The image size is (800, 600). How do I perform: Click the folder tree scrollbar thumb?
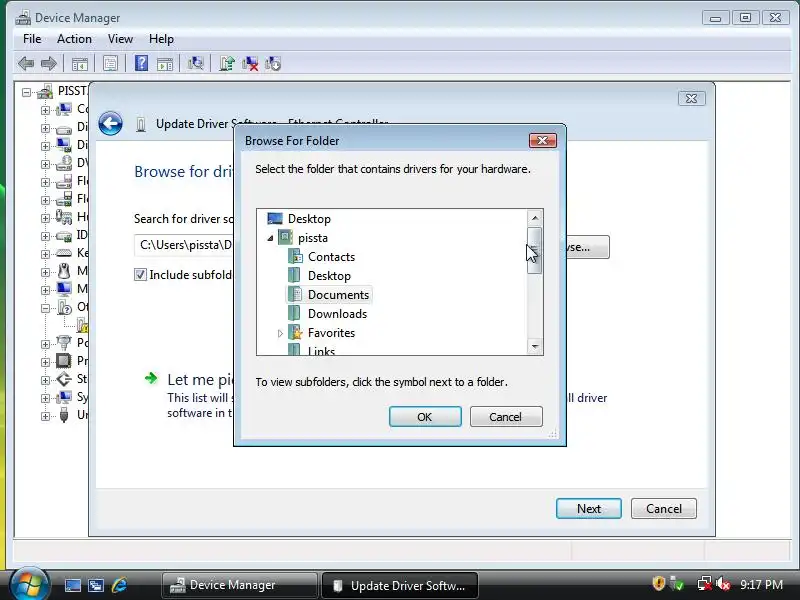click(x=534, y=251)
